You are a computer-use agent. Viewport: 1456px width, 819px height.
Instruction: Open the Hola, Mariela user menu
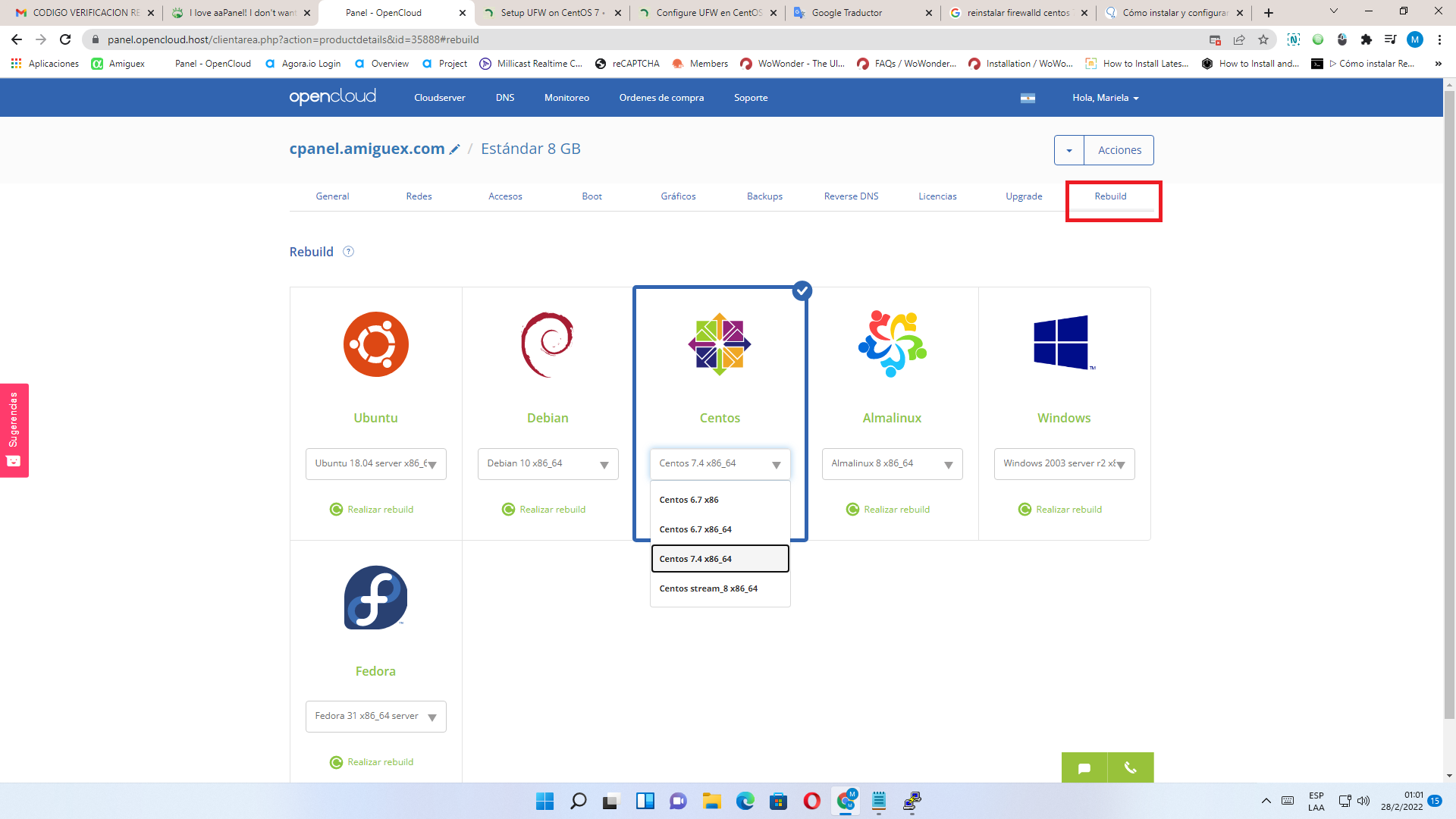pyautogui.click(x=1105, y=98)
